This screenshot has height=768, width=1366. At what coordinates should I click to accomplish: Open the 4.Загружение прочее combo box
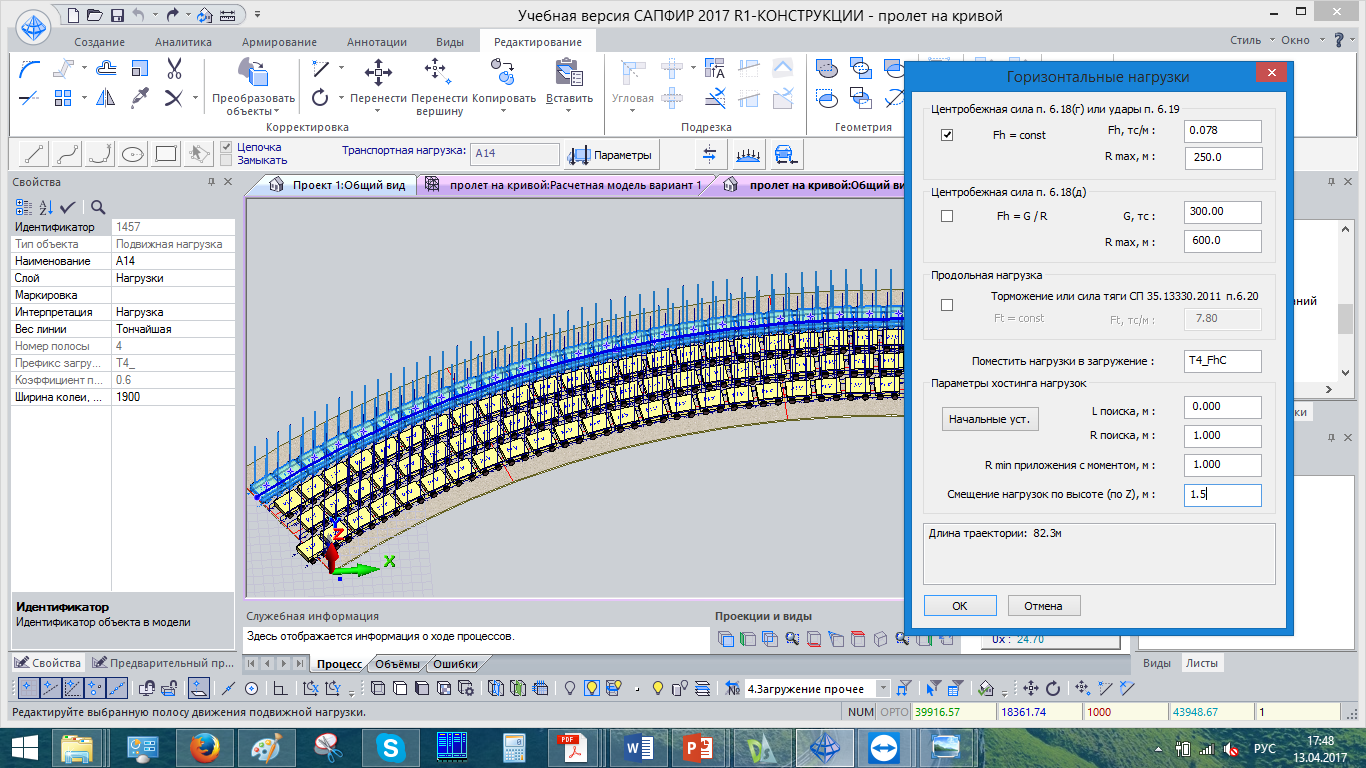pyautogui.click(x=883, y=688)
